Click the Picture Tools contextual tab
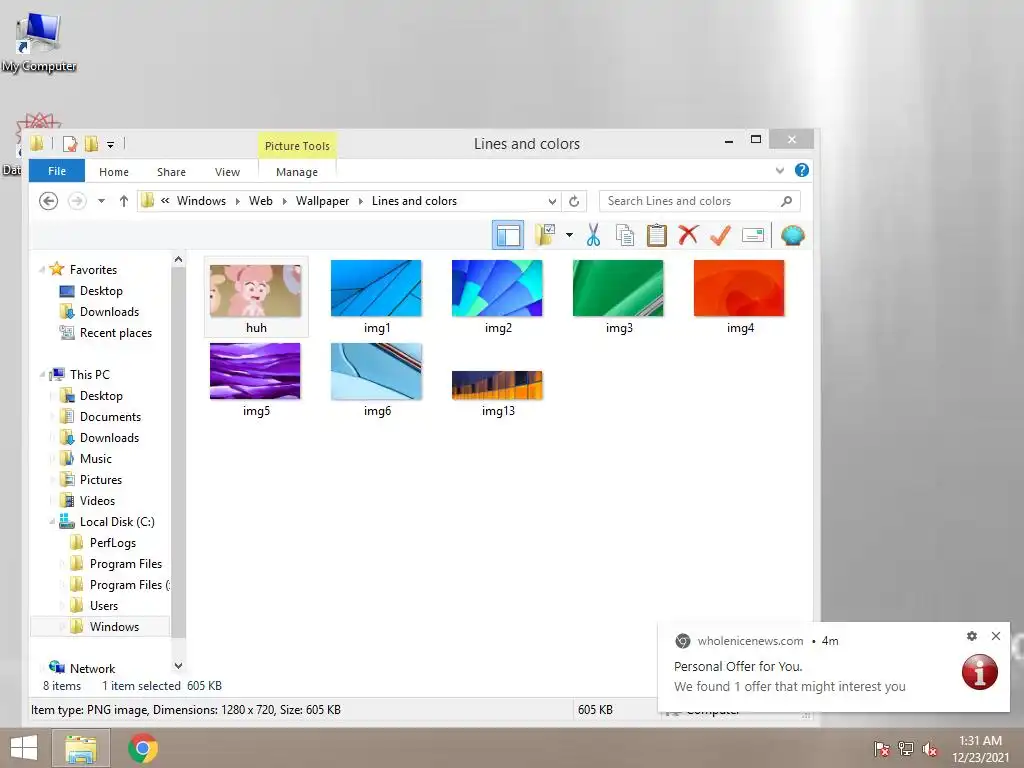The image size is (1024, 768). 297,146
